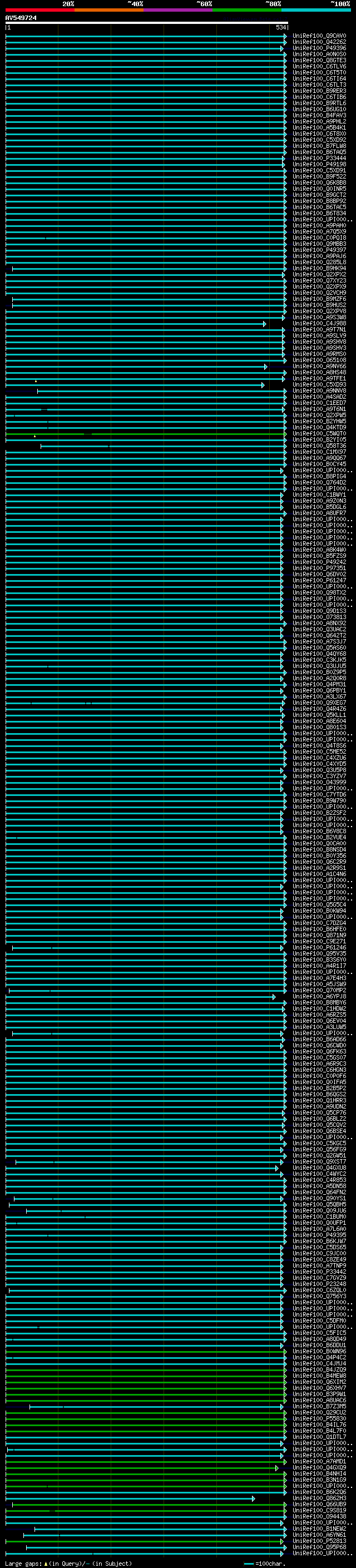Select hit label UniRef100_A4SAD2
This screenshot has width=356, height=1568.
319,396
